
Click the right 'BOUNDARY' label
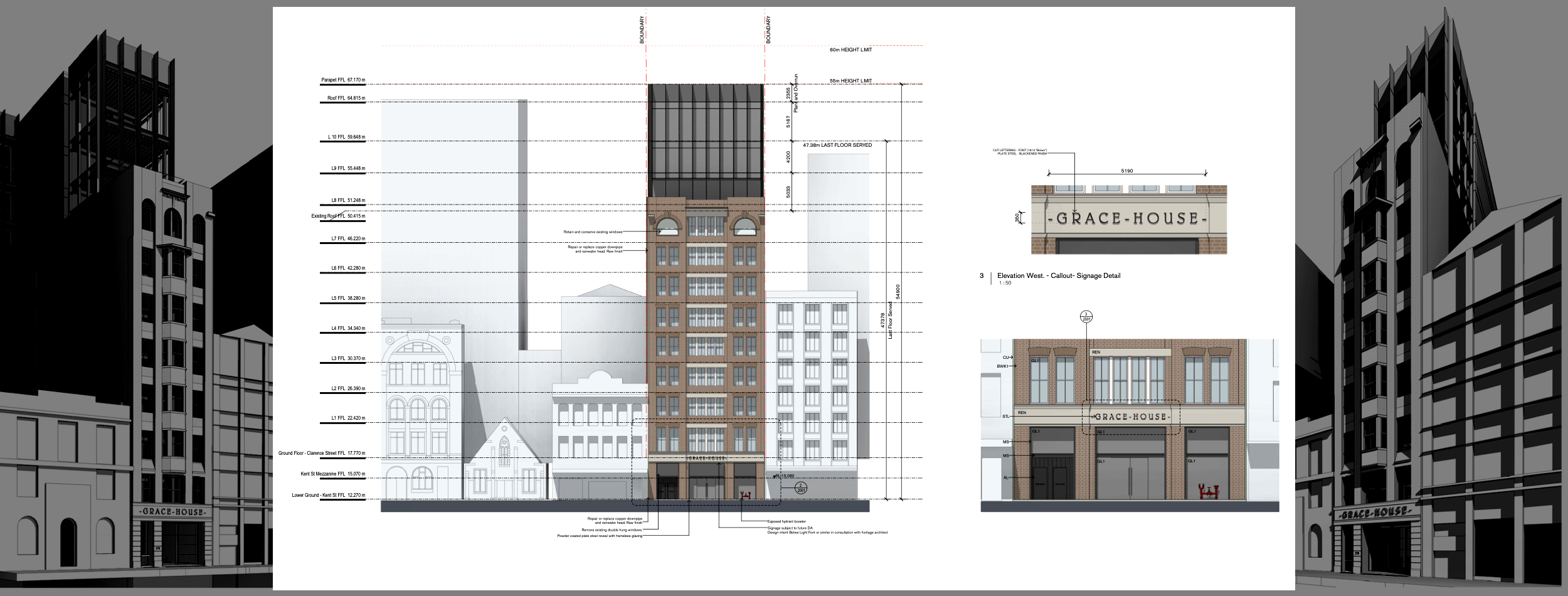(x=768, y=29)
